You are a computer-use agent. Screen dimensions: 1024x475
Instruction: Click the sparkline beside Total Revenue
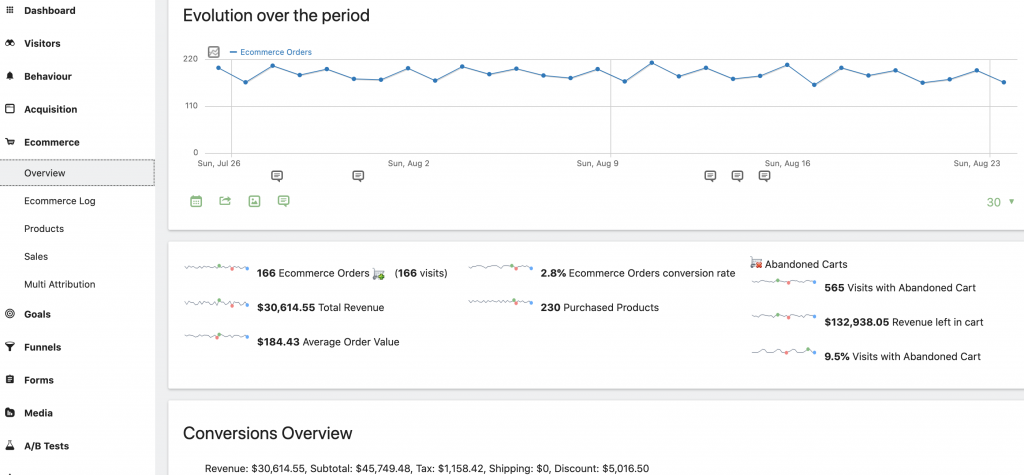point(217,303)
